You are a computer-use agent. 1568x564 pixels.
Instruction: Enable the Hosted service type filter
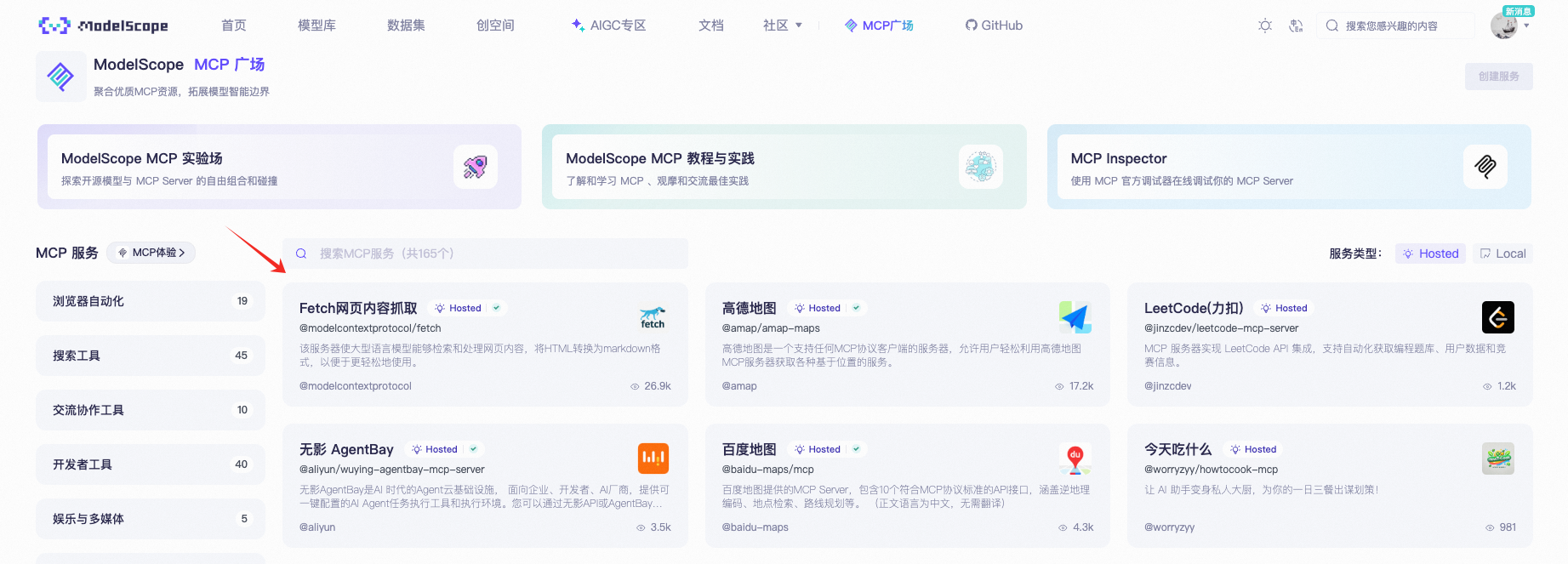[1430, 254]
